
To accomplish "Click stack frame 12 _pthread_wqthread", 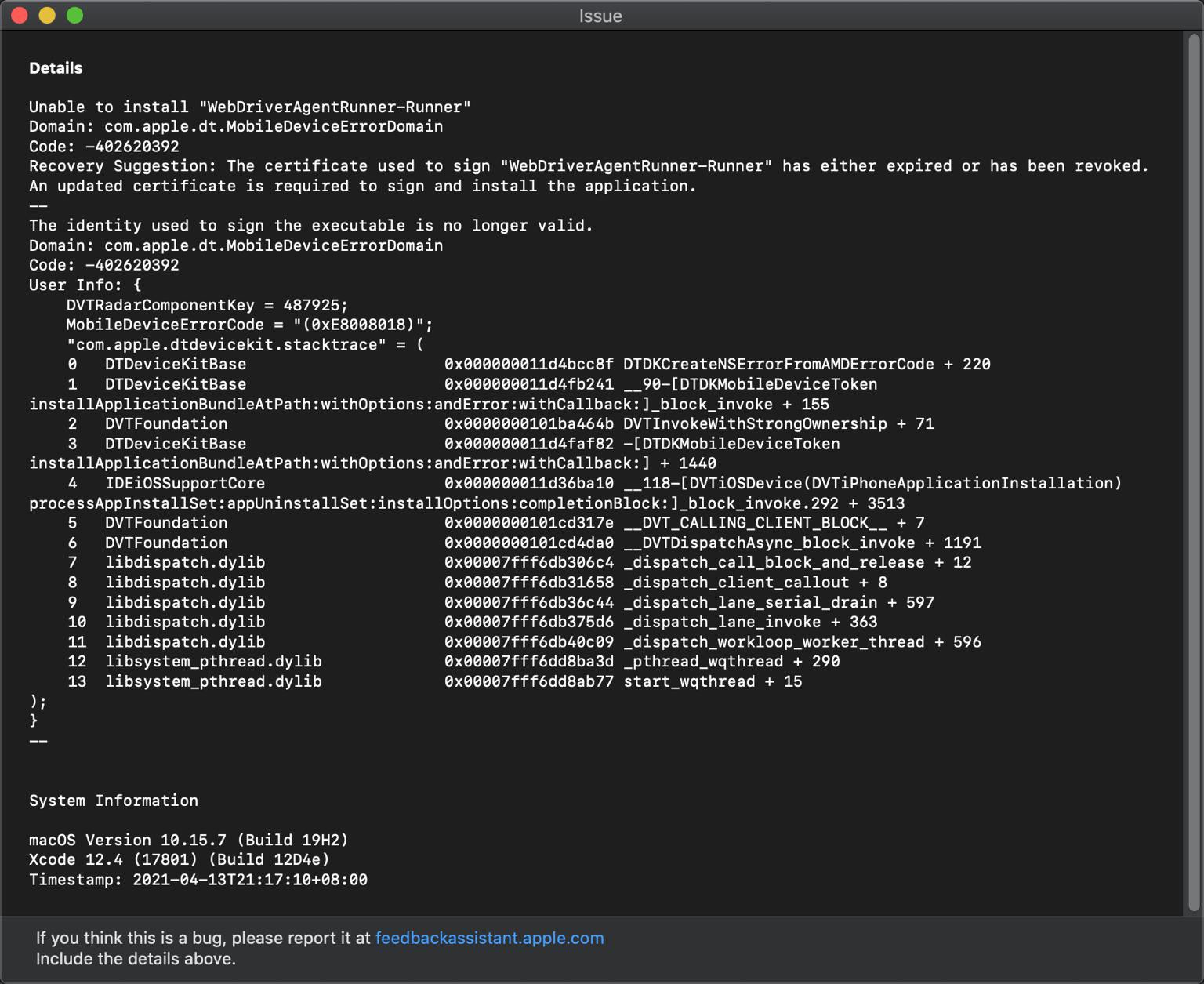I will click(454, 662).
